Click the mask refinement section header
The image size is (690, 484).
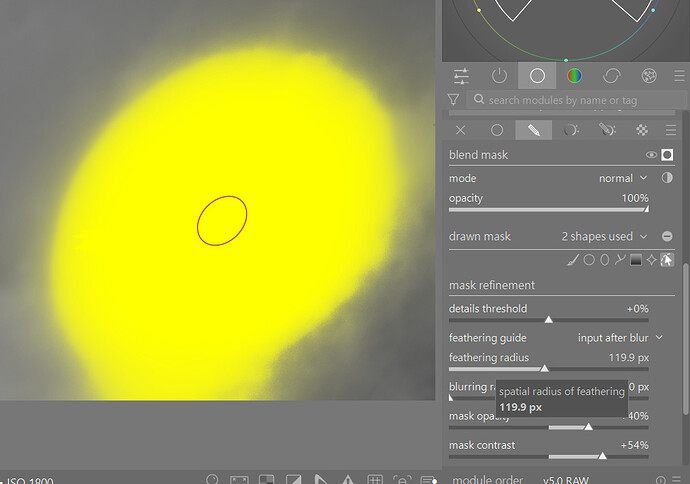pyautogui.click(x=492, y=285)
